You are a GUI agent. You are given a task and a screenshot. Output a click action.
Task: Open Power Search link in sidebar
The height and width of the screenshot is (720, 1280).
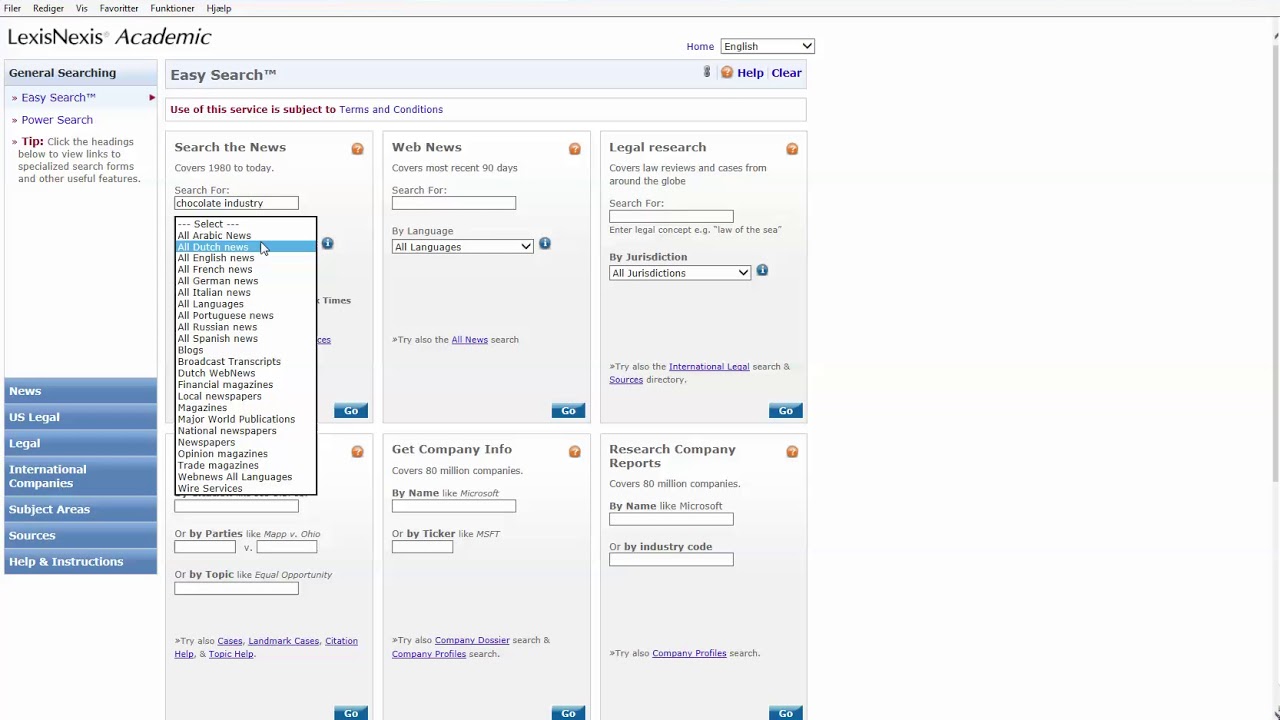[57, 120]
